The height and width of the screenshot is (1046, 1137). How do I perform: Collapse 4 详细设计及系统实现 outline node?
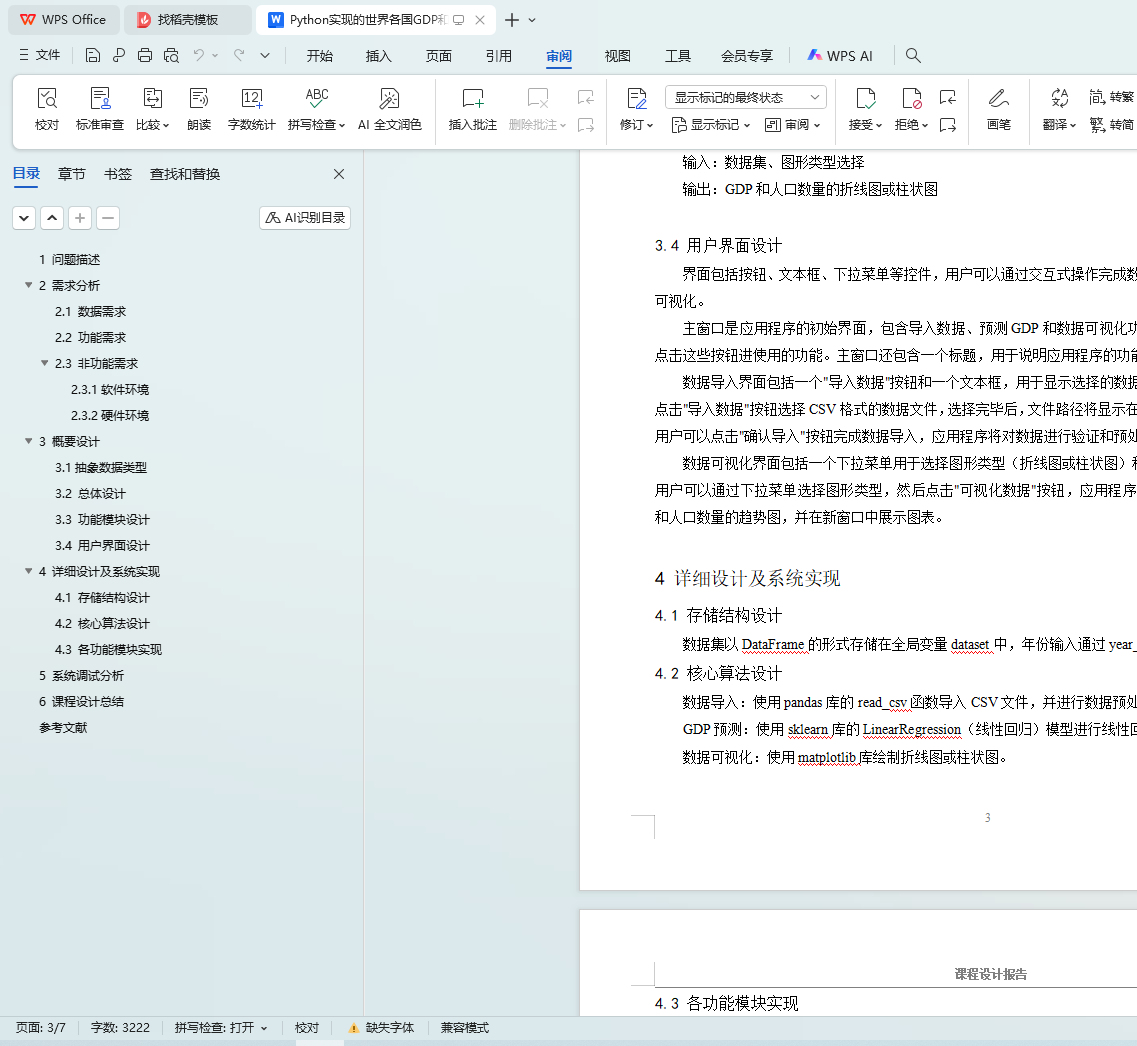point(28,571)
